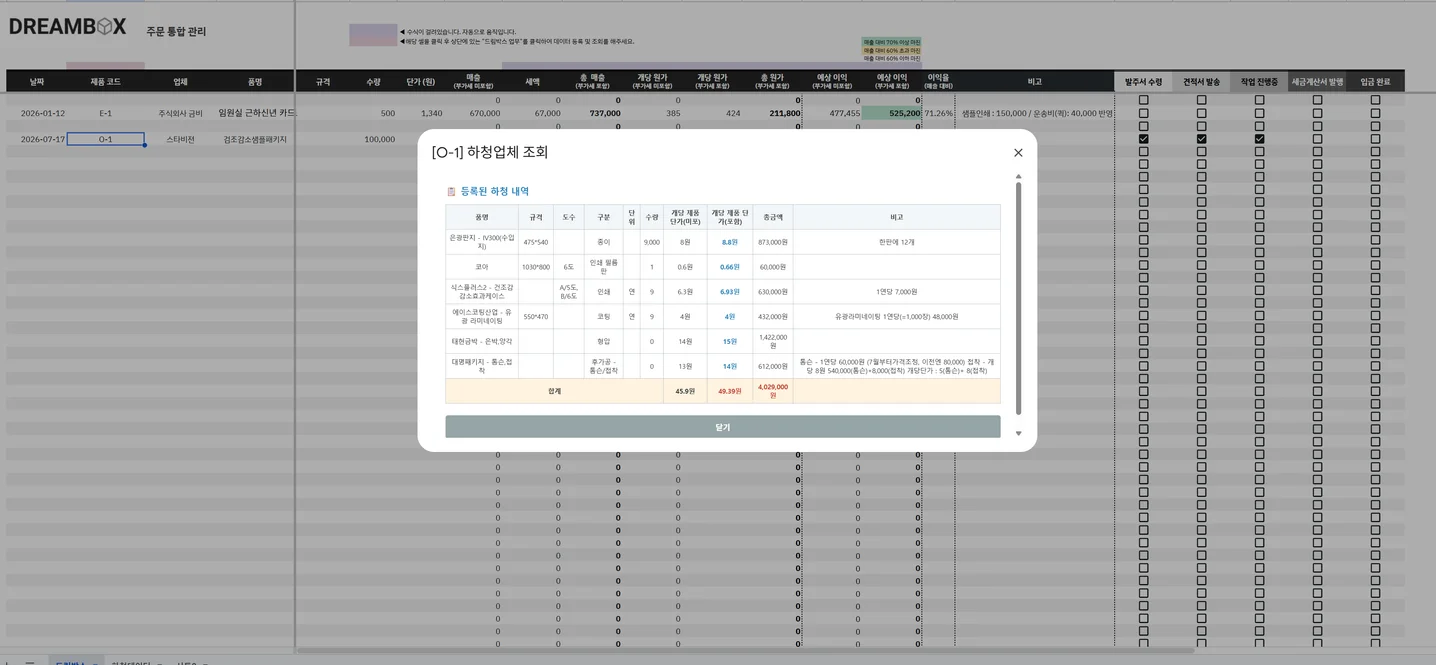Click the 이익율 column header

click(x=938, y=81)
